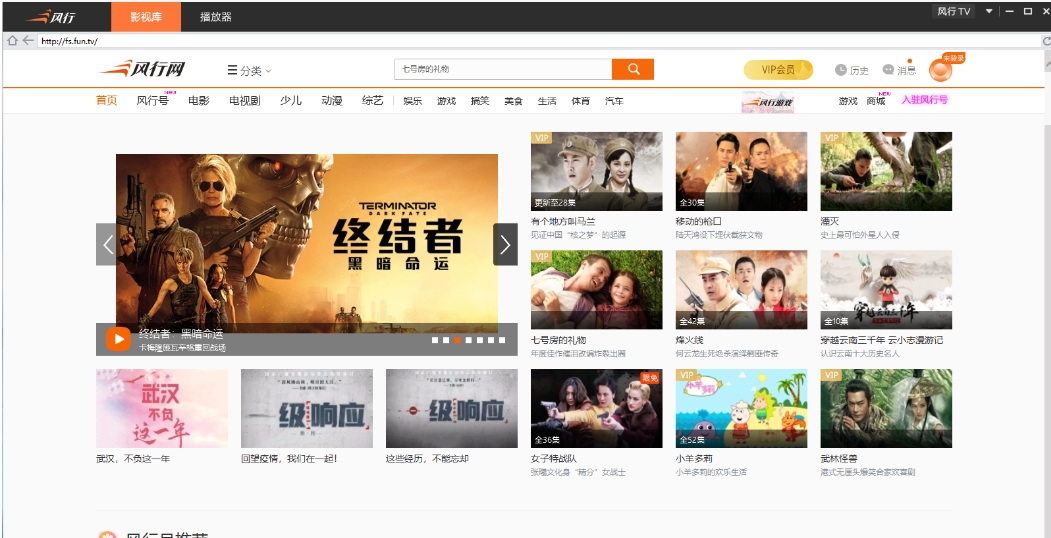The height and width of the screenshot is (538, 1051).
Task: Open the 武林怪兽 thumbnail
Action: tap(886, 409)
